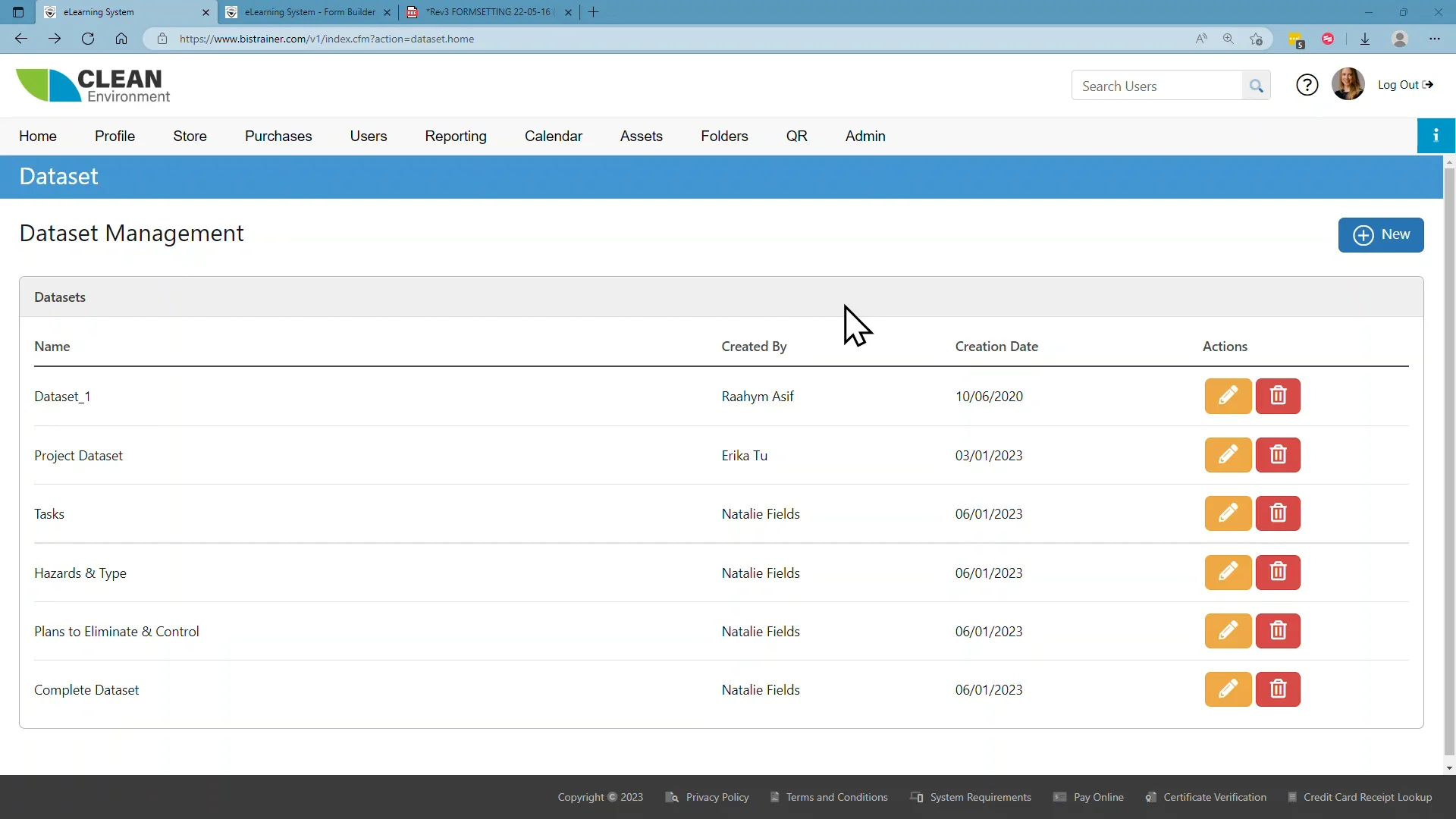Screen dimensions: 1456x819
Task: Open browser Downloads icon
Action: click(x=1365, y=39)
